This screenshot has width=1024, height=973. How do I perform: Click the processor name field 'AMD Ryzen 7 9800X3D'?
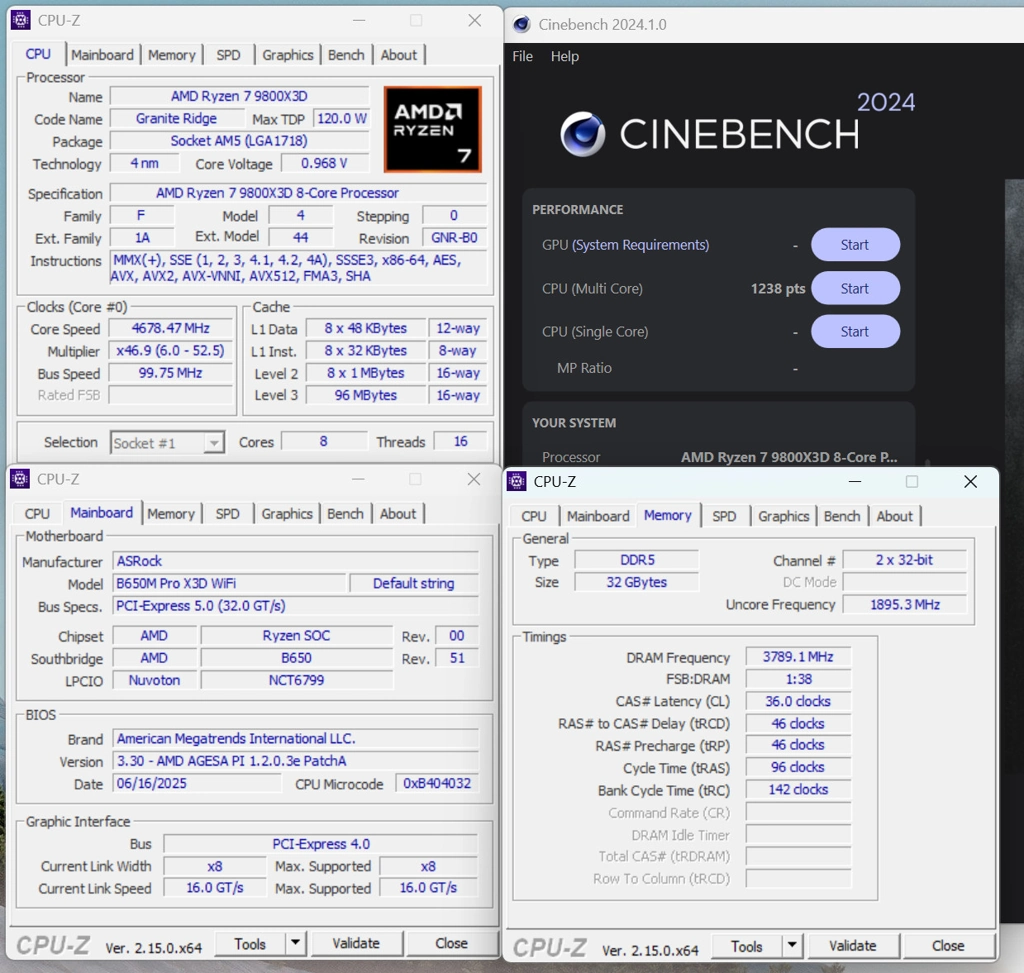(x=239, y=96)
